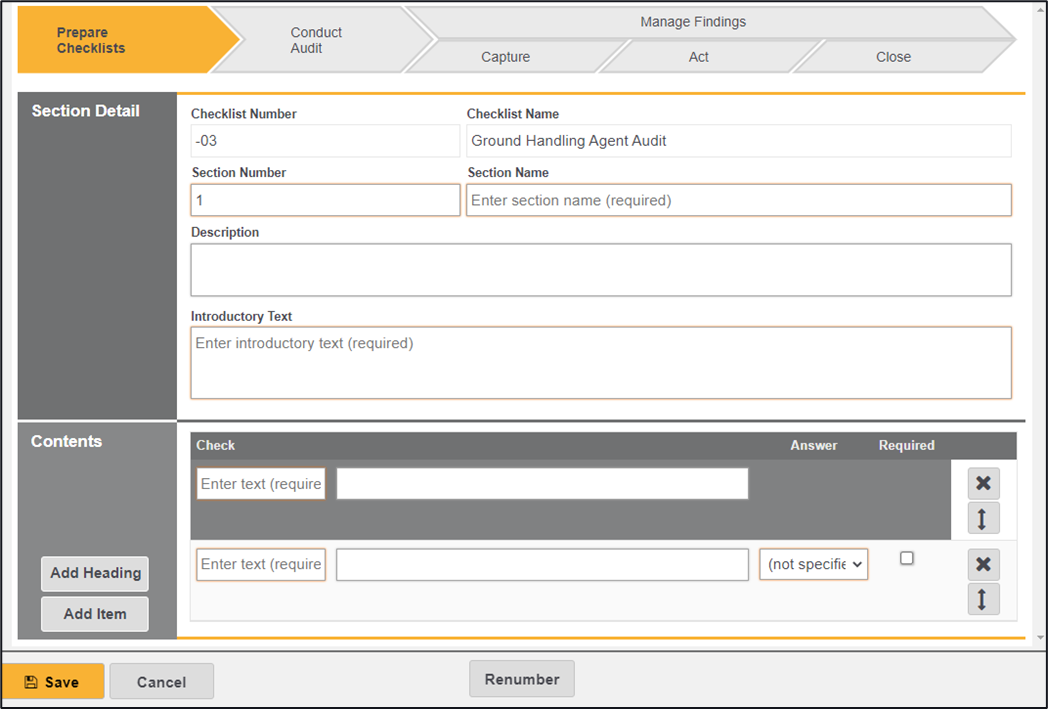
Task: Click the Section Number field
Action: [x=325, y=200]
